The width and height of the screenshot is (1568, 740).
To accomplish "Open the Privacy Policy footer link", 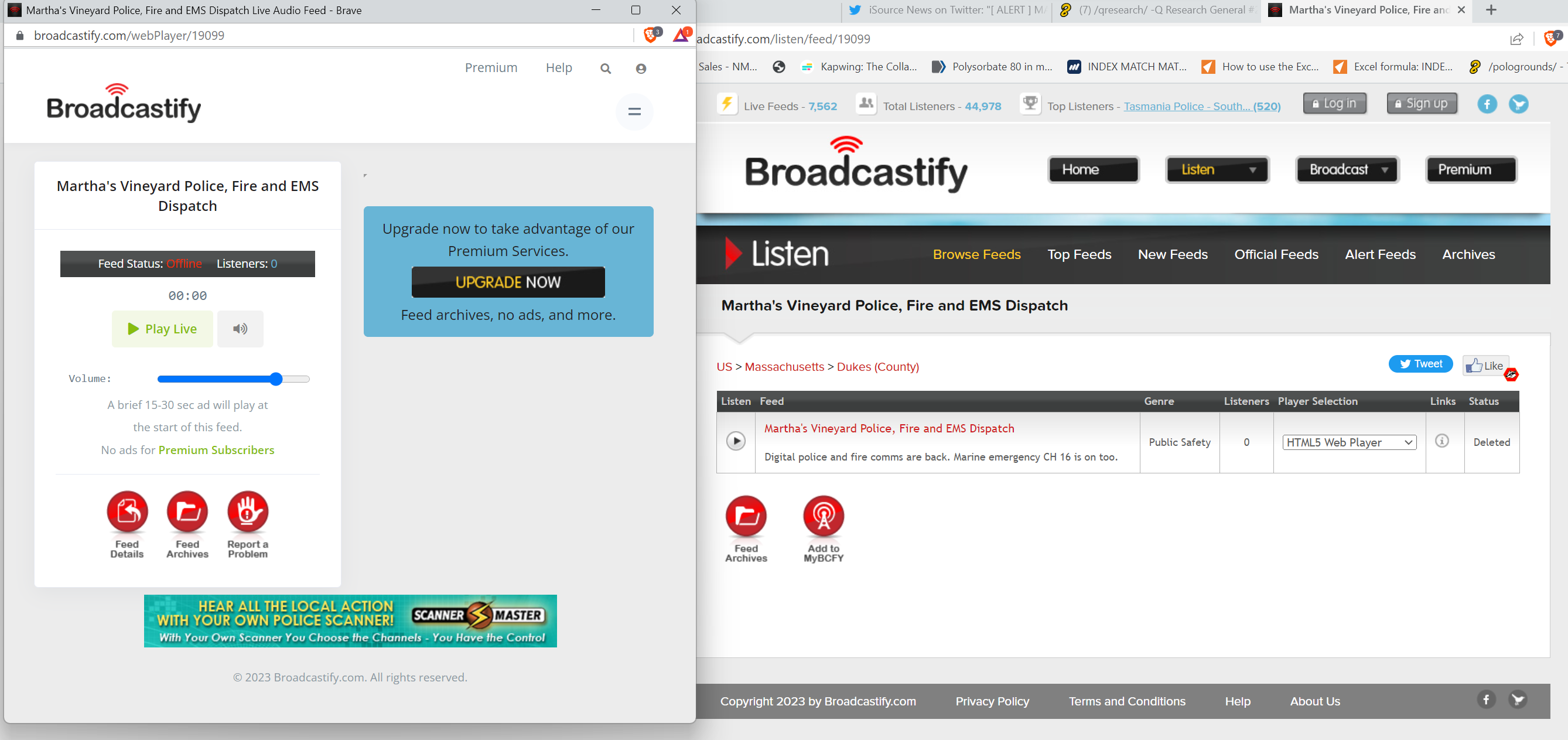I will point(992,701).
